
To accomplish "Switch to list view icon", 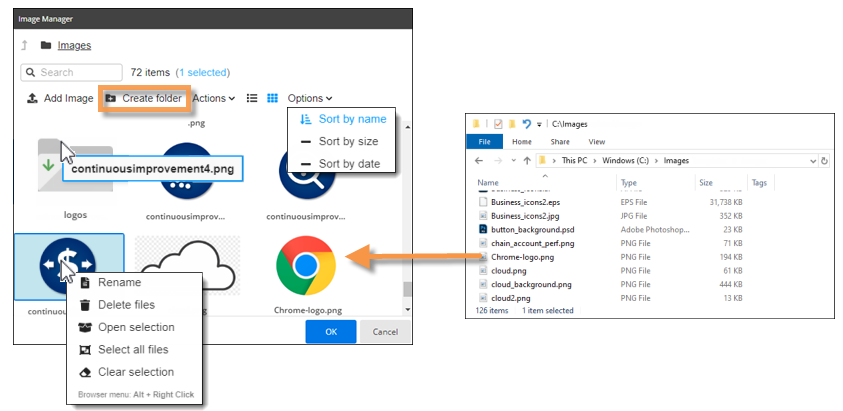I will pyautogui.click(x=252, y=98).
